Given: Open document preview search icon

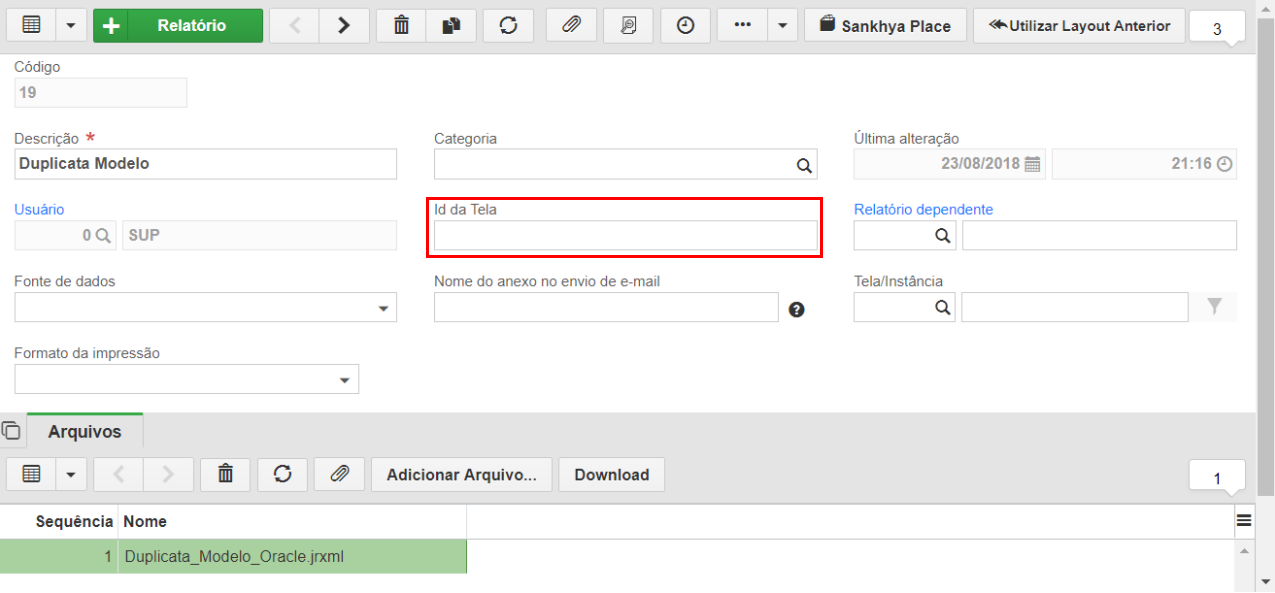Looking at the screenshot, I should point(628,25).
